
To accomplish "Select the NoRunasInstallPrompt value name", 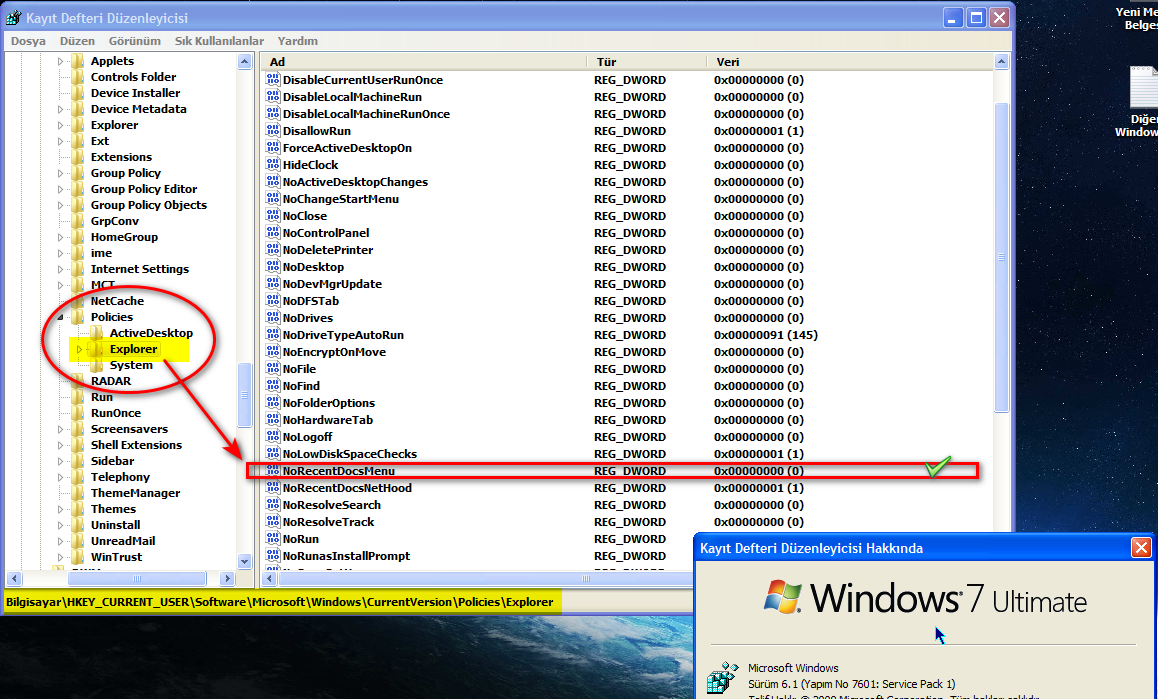I will point(346,556).
